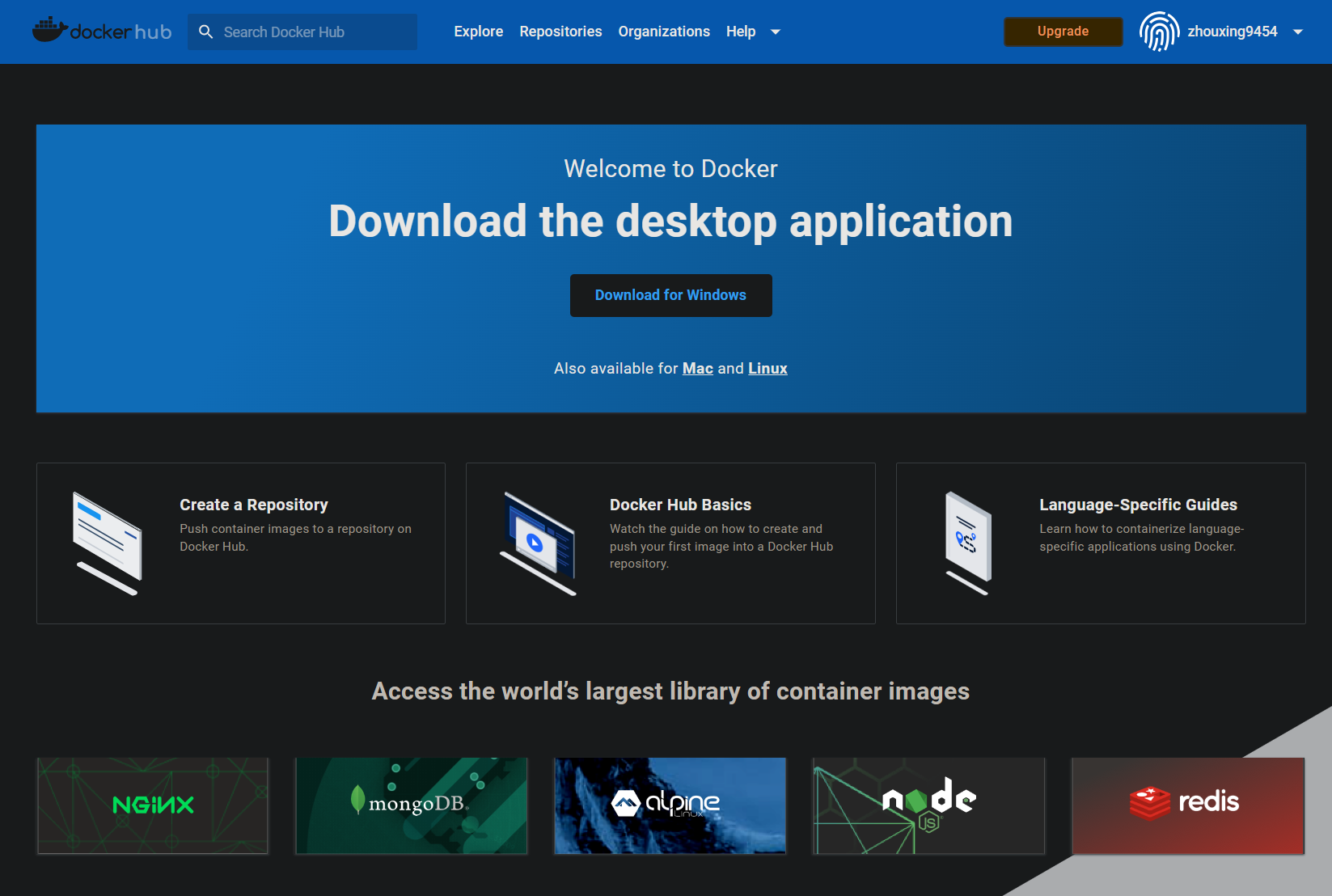Click the Create a Repository illustration
Screen dimensions: 1332x896
click(x=108, y=543)
